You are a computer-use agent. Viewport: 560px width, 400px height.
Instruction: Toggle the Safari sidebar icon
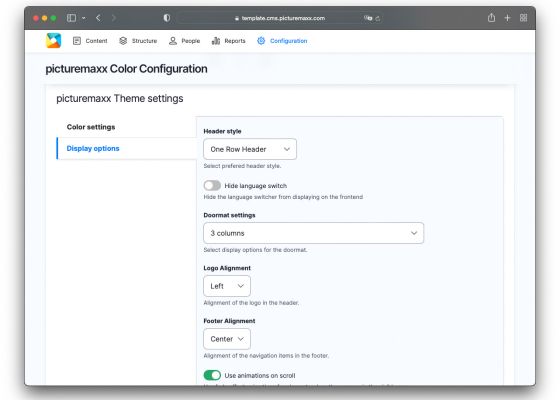(71, 18)
